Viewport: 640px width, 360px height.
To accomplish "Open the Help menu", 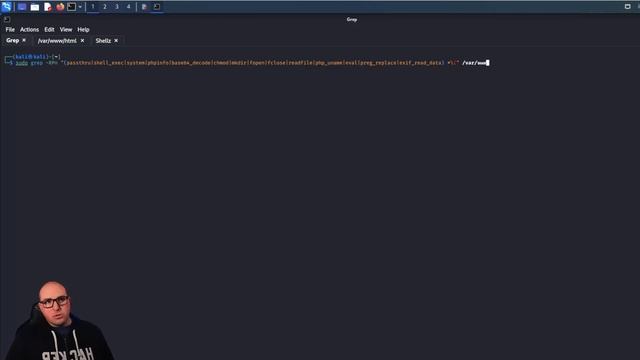I will [x=83, y=29].
